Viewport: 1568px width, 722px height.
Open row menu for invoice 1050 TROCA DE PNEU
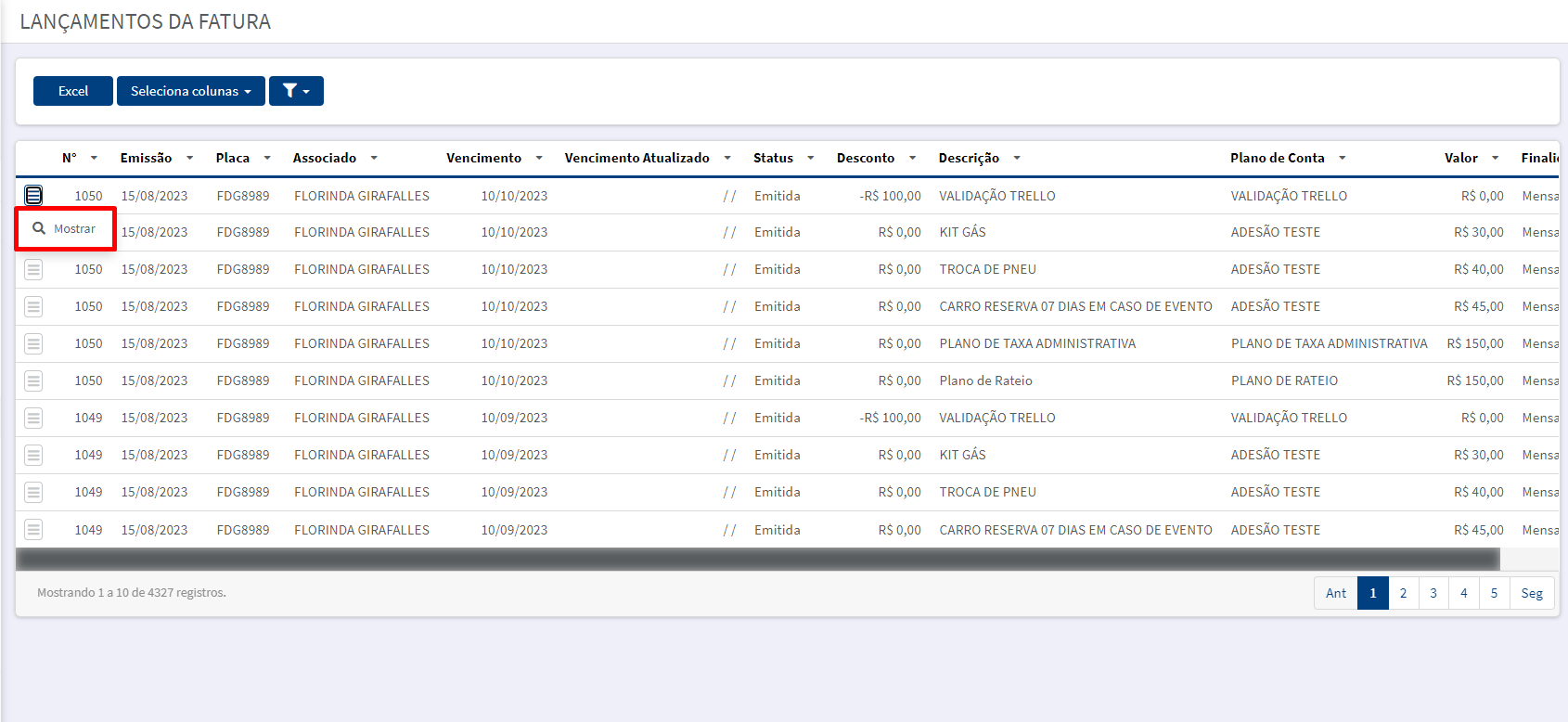33,269
